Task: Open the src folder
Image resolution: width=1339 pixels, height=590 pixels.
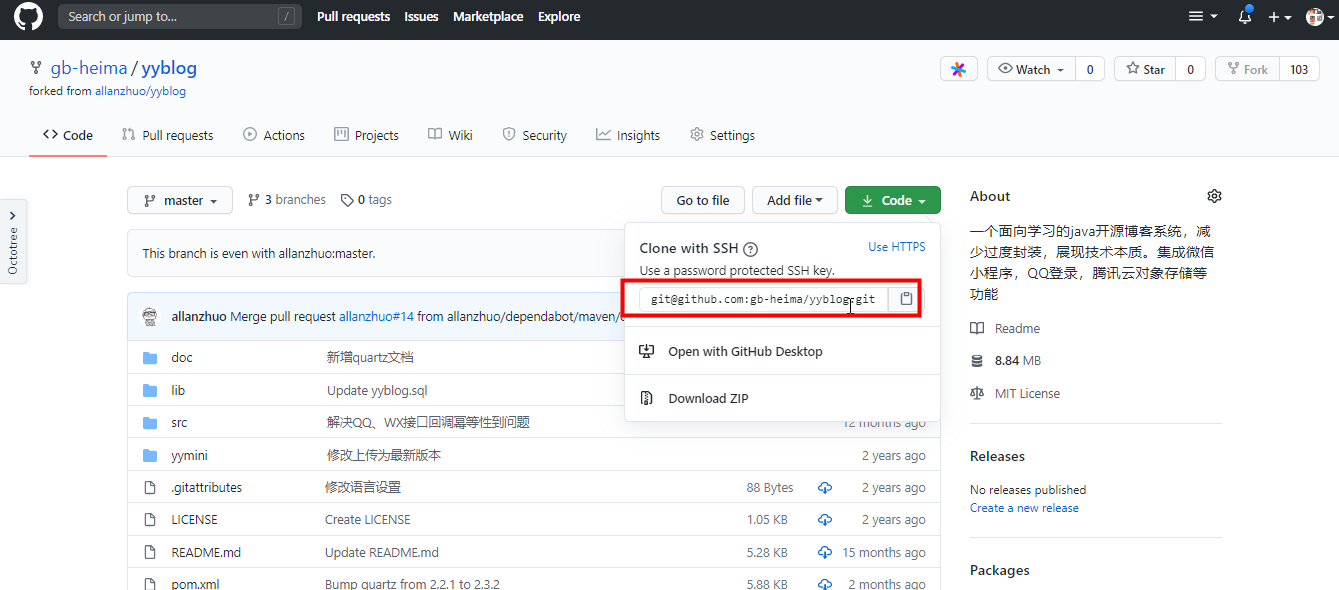Action: [x=179, y=422]
